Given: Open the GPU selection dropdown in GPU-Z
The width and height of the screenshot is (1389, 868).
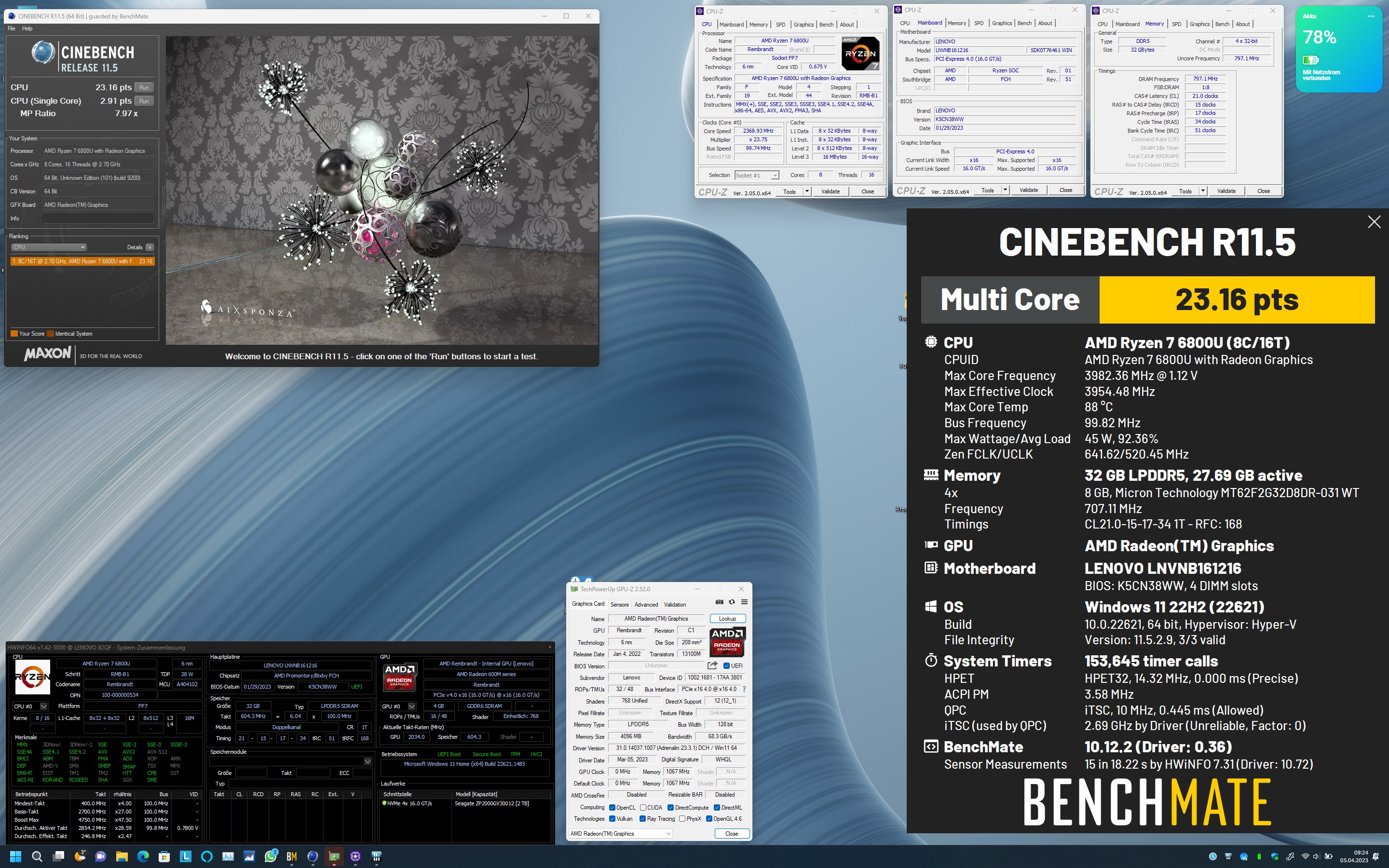Looking at the screenshot, I should pos(620,834).
